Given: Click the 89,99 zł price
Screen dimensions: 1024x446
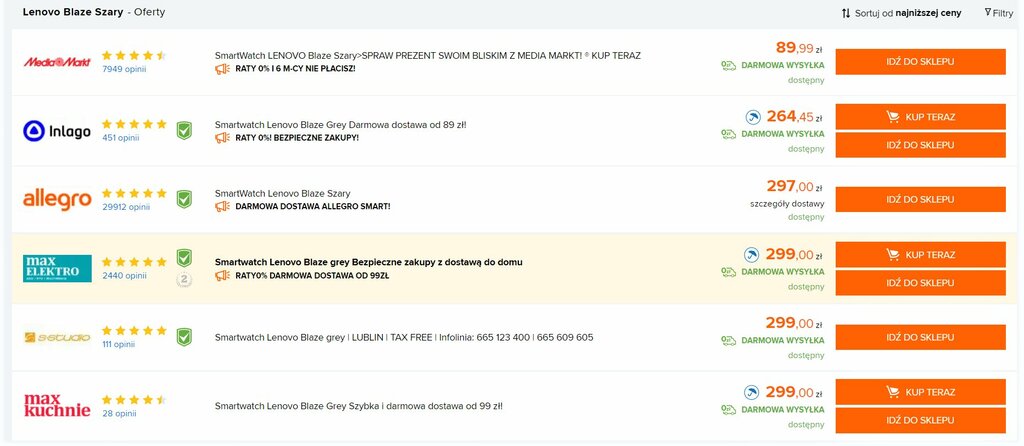Looking at the screenshot, I should coord(800,48).
